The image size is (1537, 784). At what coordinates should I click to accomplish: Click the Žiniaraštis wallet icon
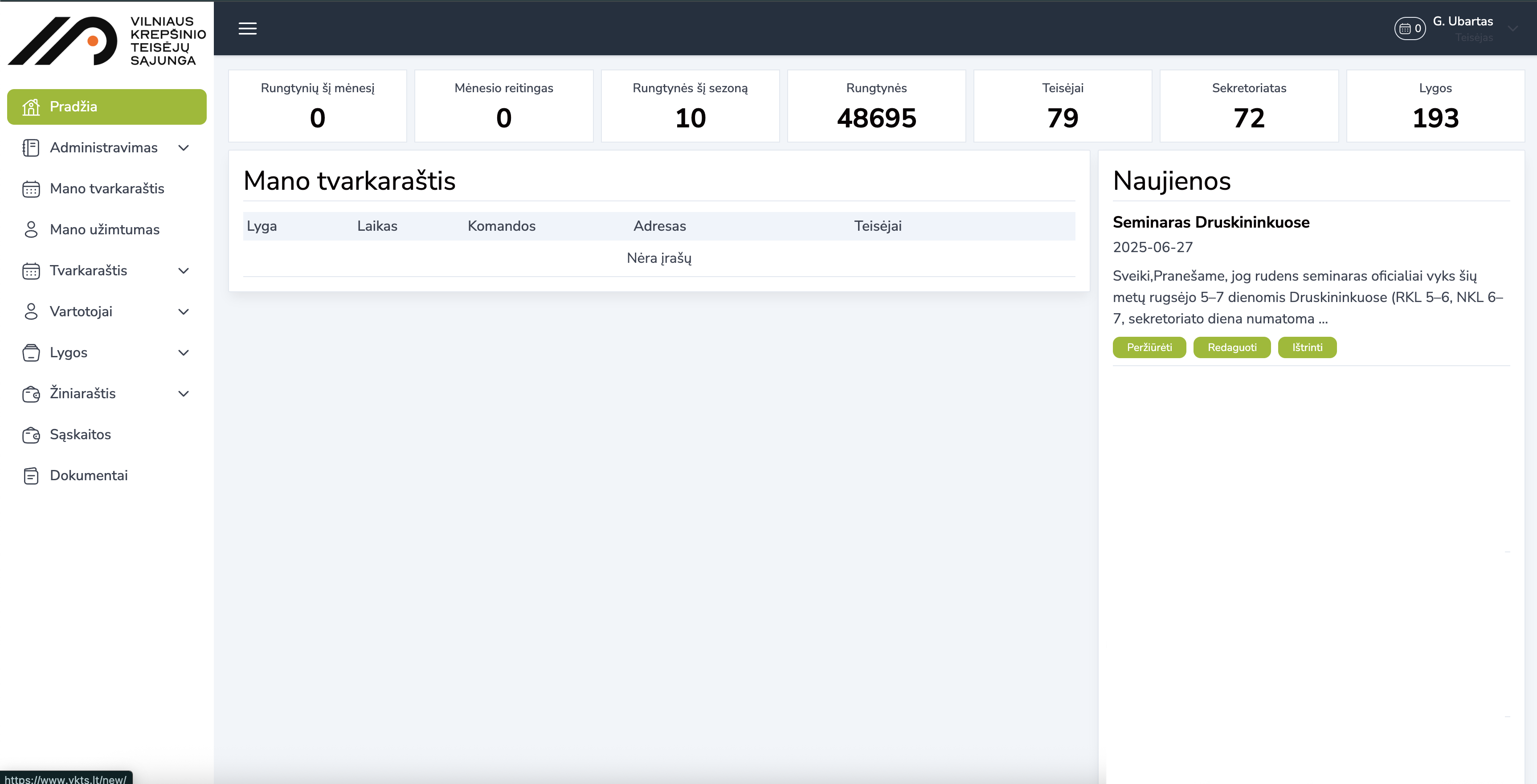coord(31,394)
